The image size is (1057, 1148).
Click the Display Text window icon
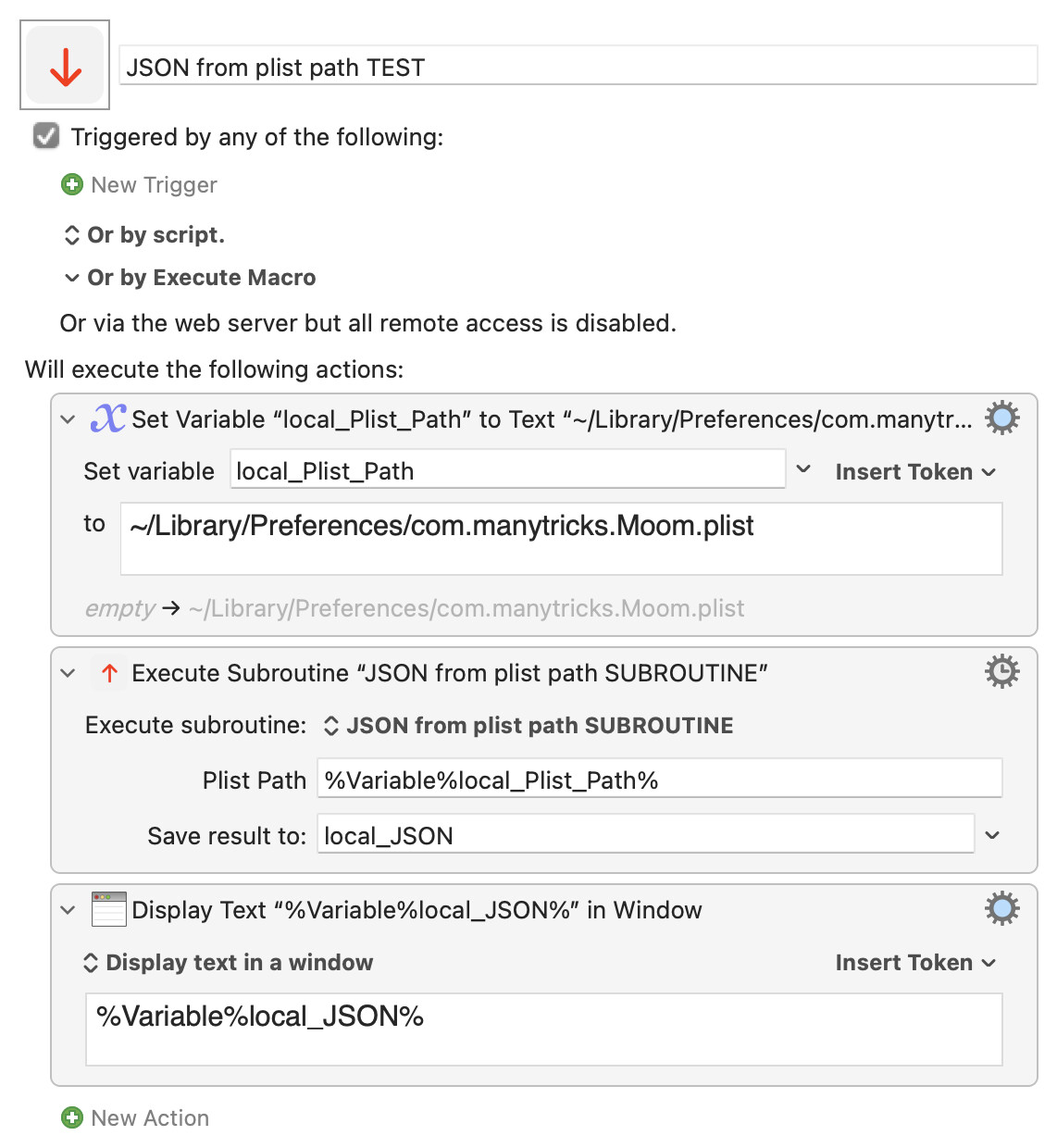click(x=109, y=909)
